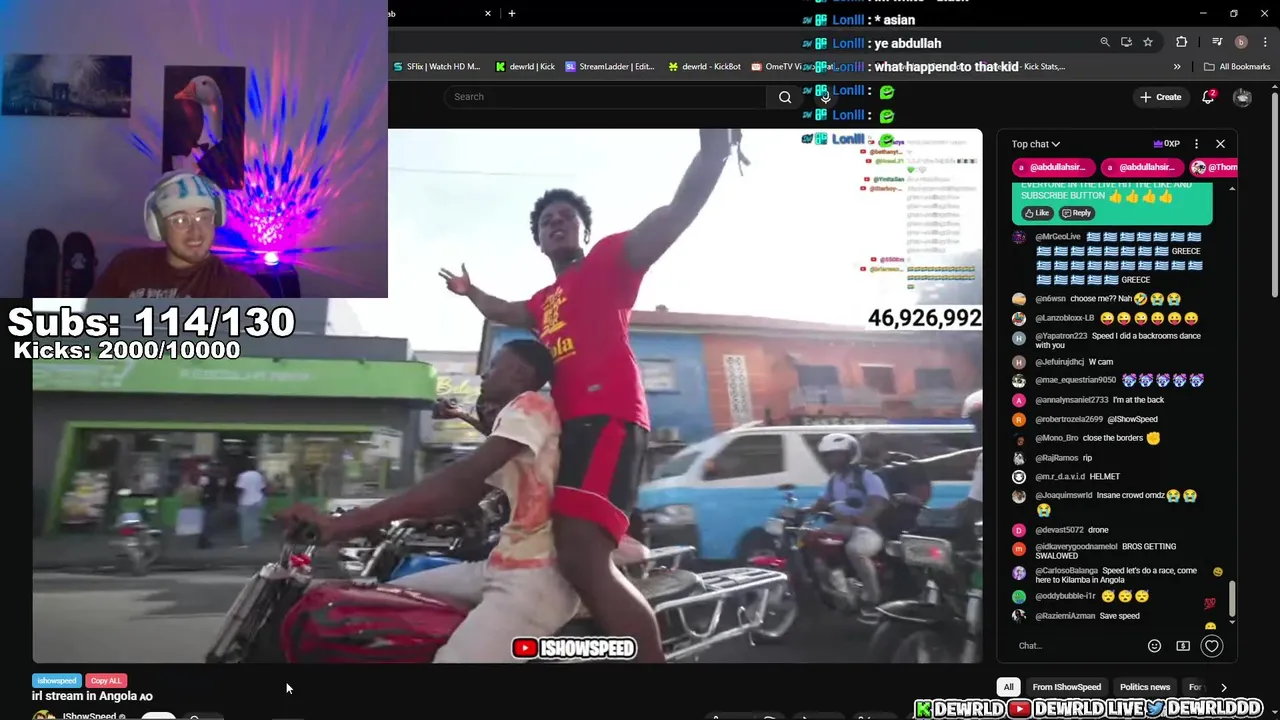Open media controls icon in browser toolbar
This screenshot has height=720, width=1280.
point(1217,42)
